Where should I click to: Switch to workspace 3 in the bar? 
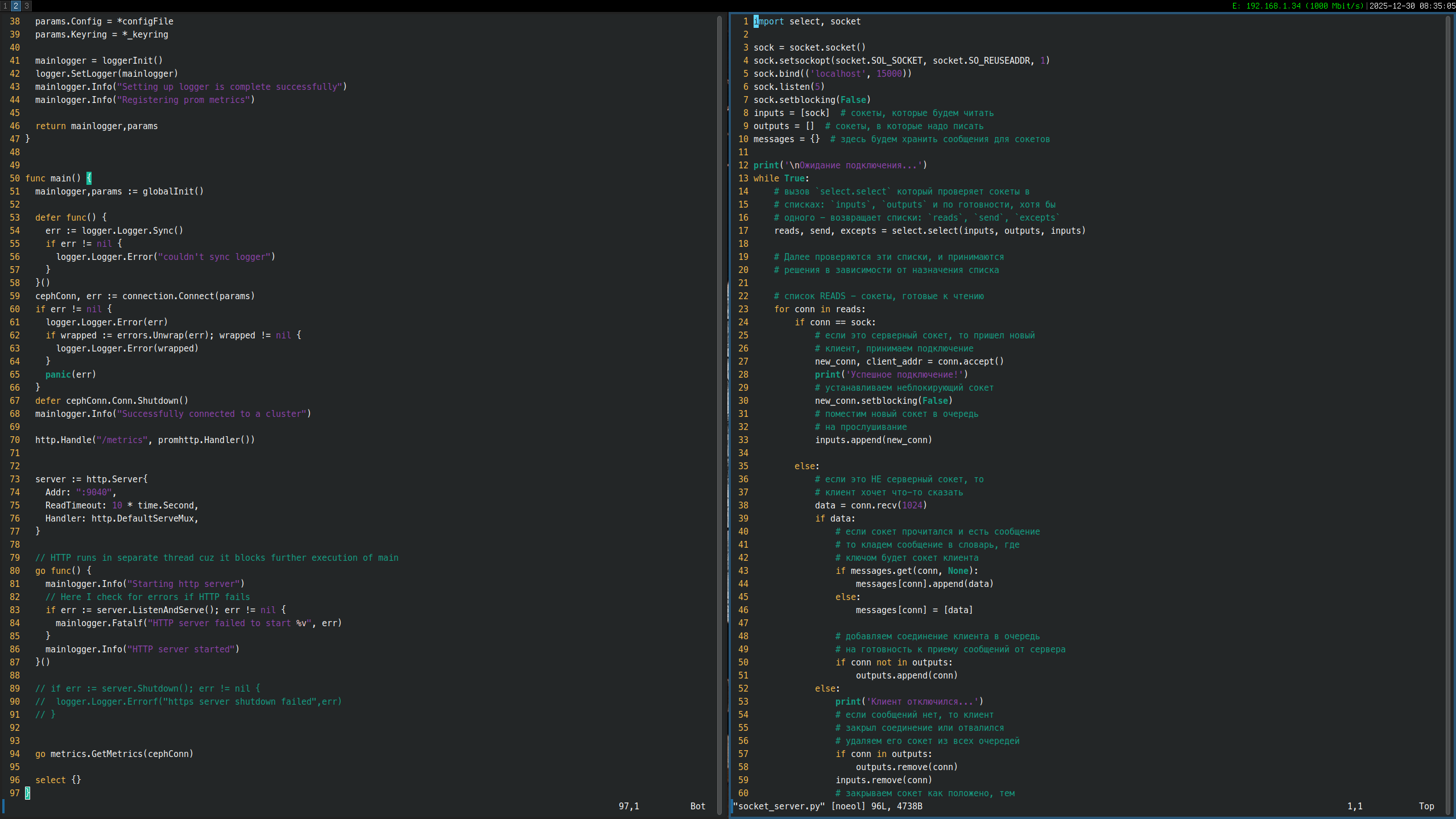pos(26,6)
